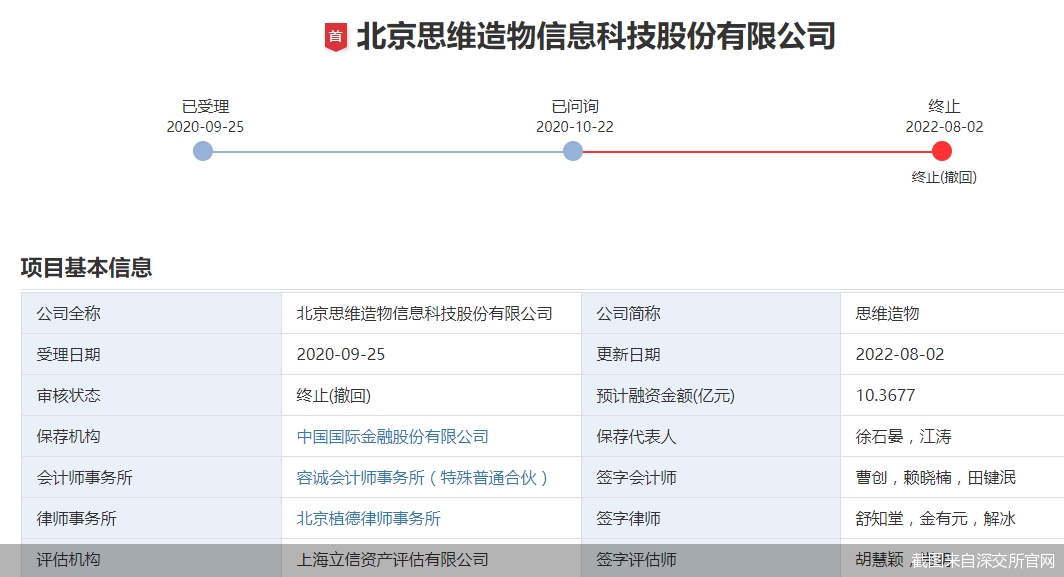
Task: Click the 已受理 stage label
Action: coord(206,107)
